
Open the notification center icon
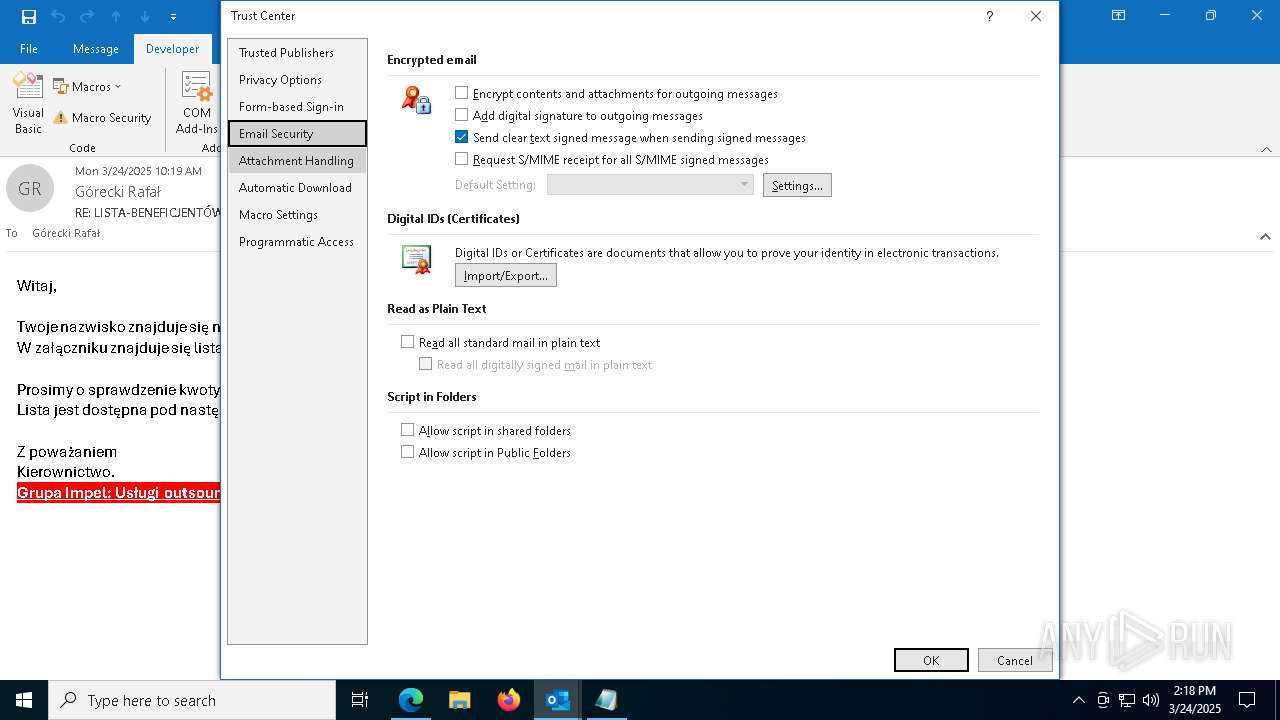coord(1247,700)
